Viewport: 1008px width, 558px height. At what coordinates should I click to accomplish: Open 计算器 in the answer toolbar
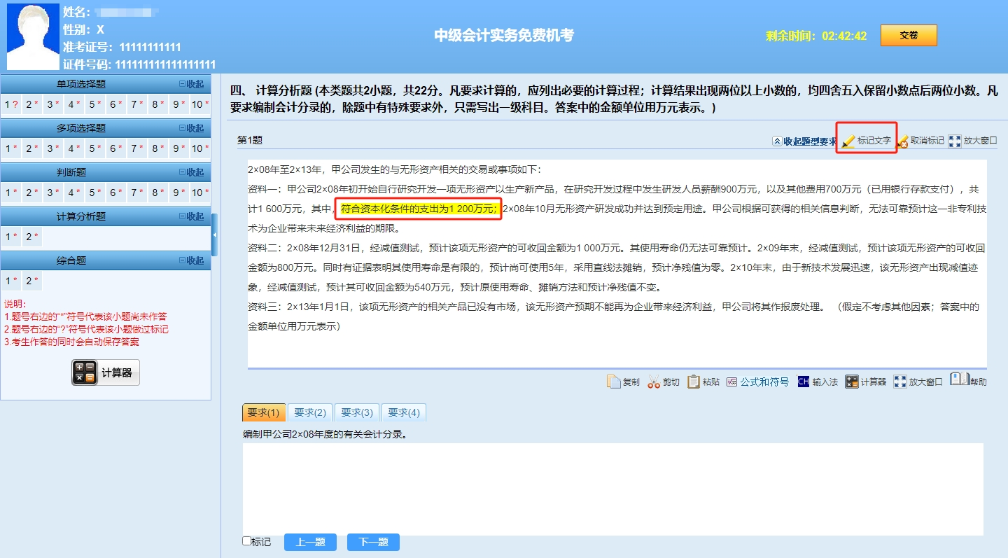(865, 382)
